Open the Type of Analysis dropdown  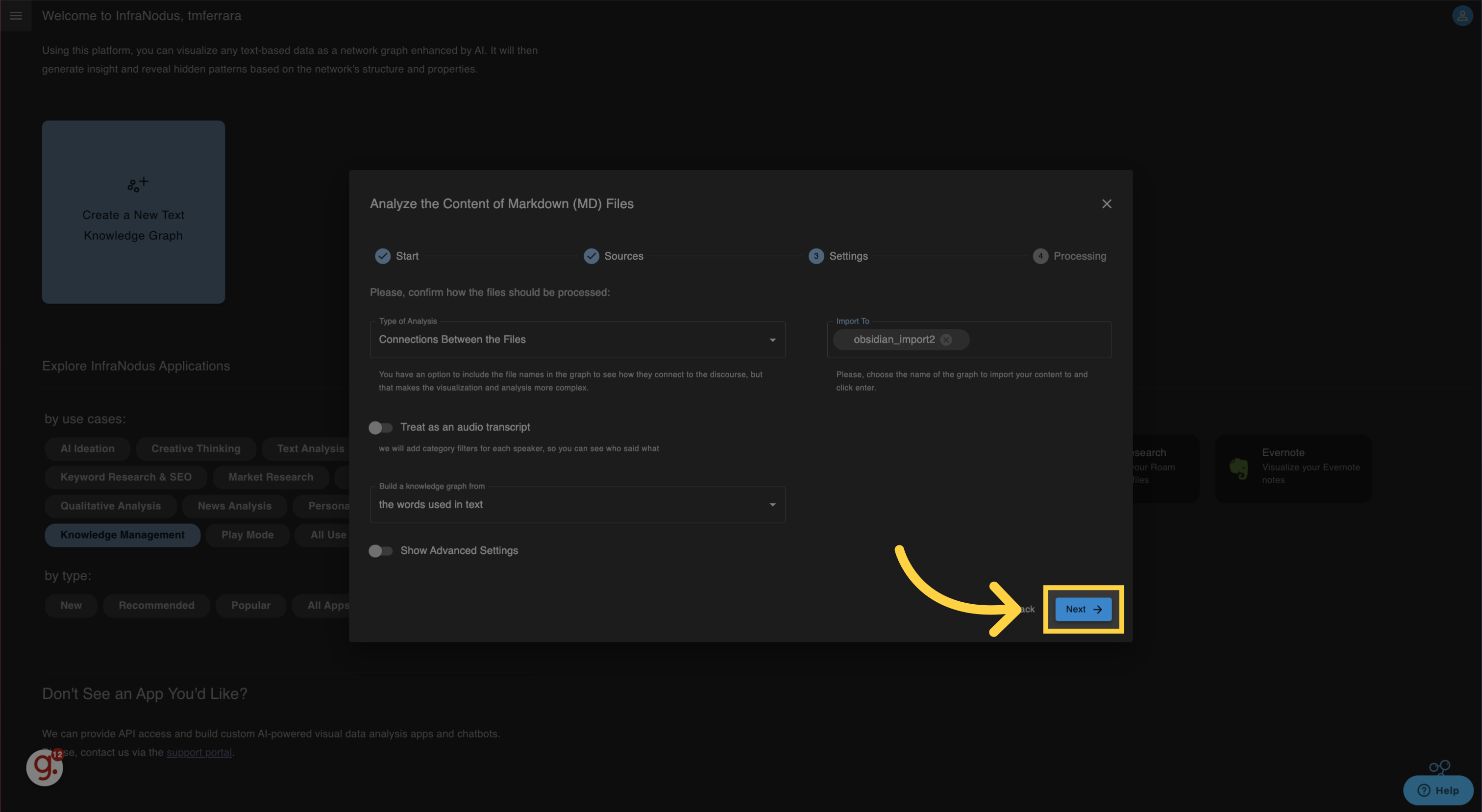tap(577, 339)
